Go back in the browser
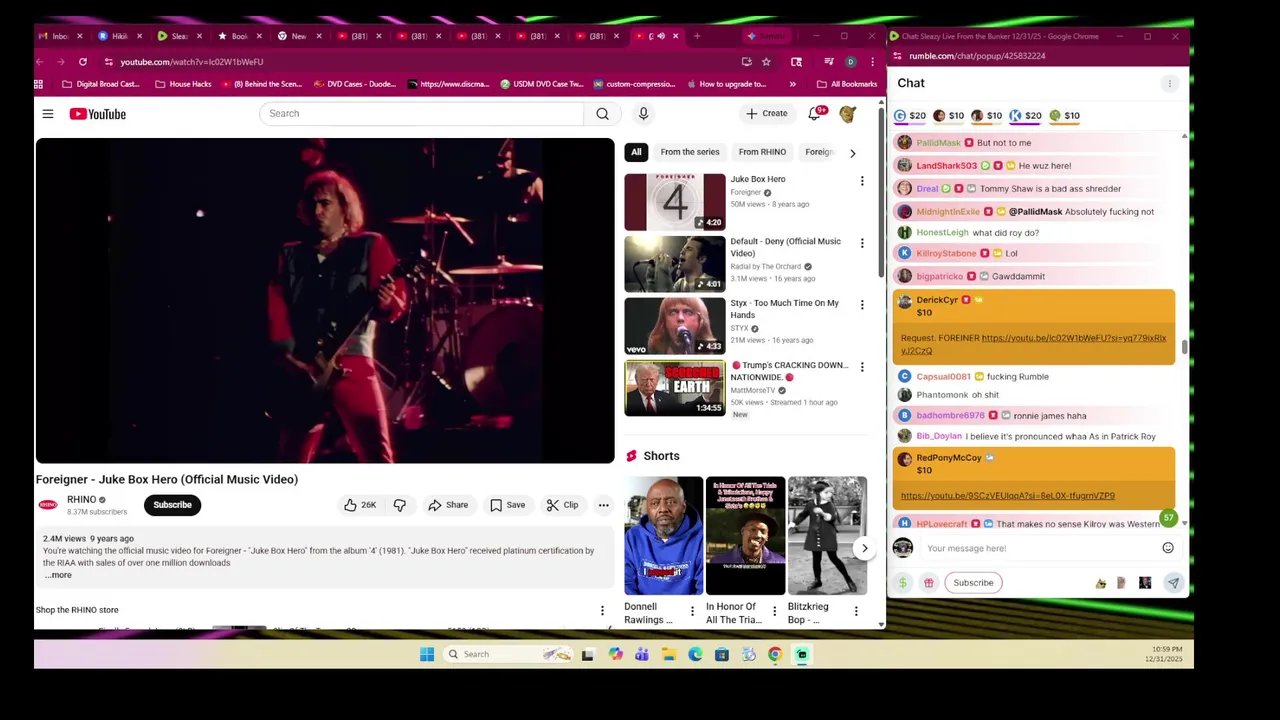 [x=40, y=62]
